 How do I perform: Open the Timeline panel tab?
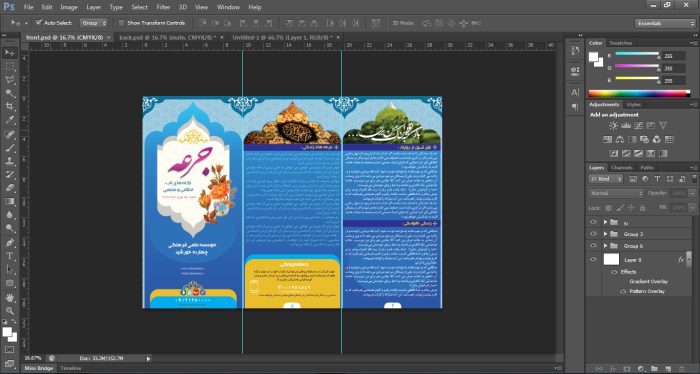point(71,368)
